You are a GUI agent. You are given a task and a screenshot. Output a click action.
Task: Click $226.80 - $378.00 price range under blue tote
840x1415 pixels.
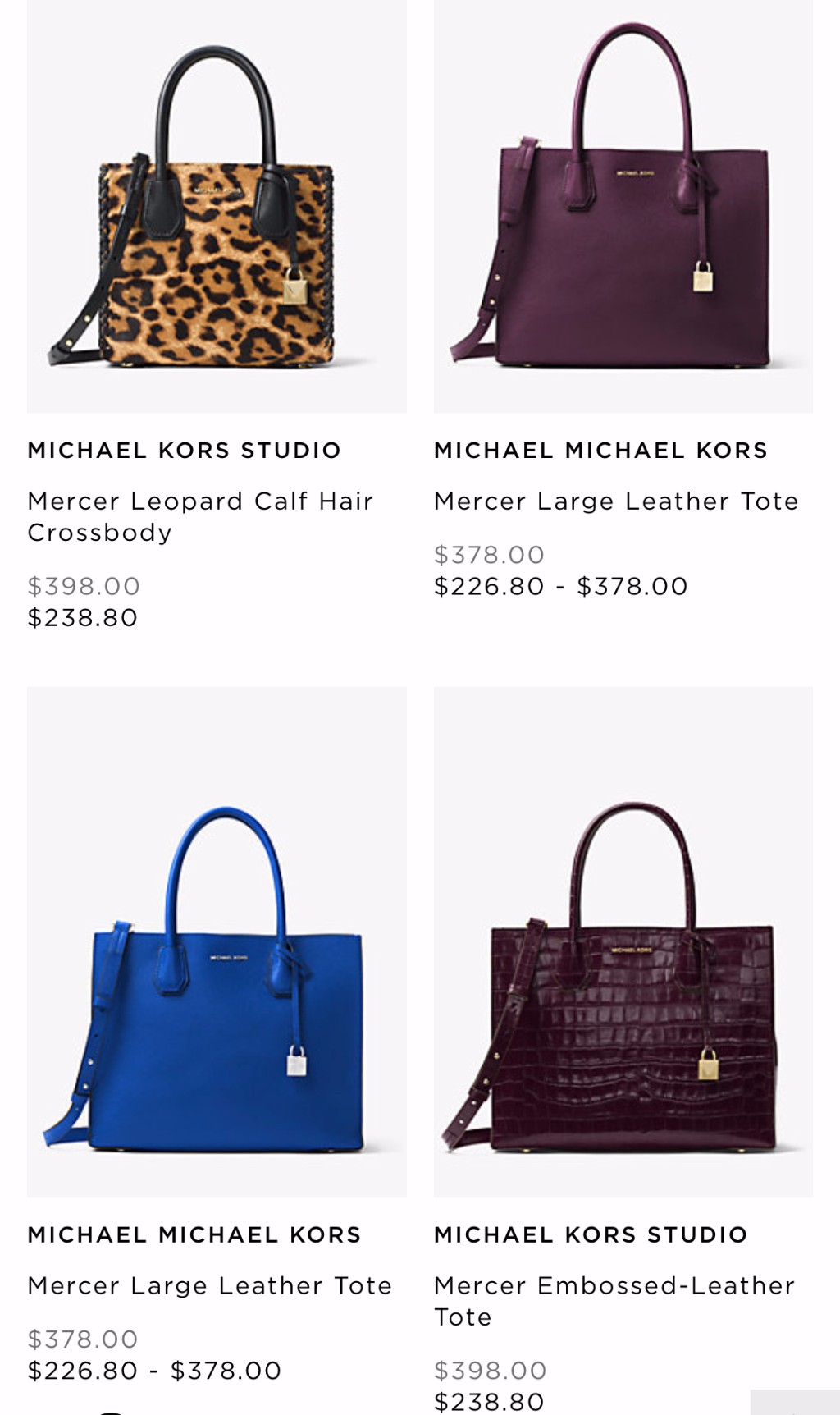[x=154, y=1371]
